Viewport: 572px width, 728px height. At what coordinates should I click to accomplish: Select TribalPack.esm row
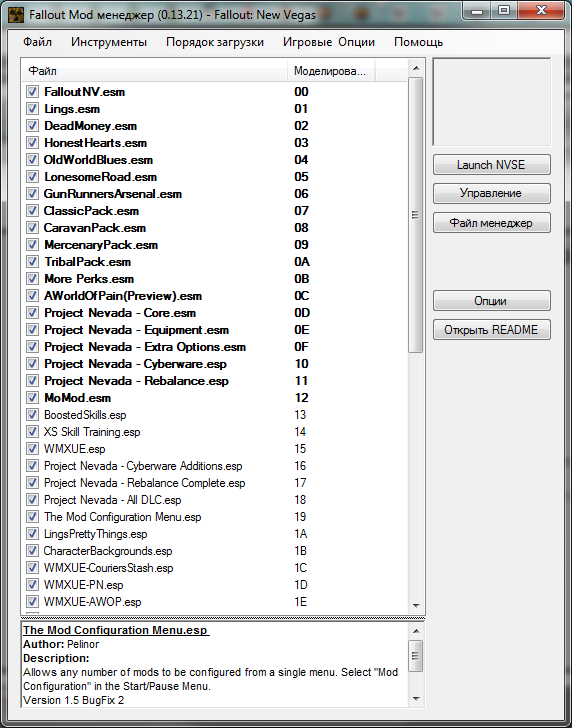214,261
